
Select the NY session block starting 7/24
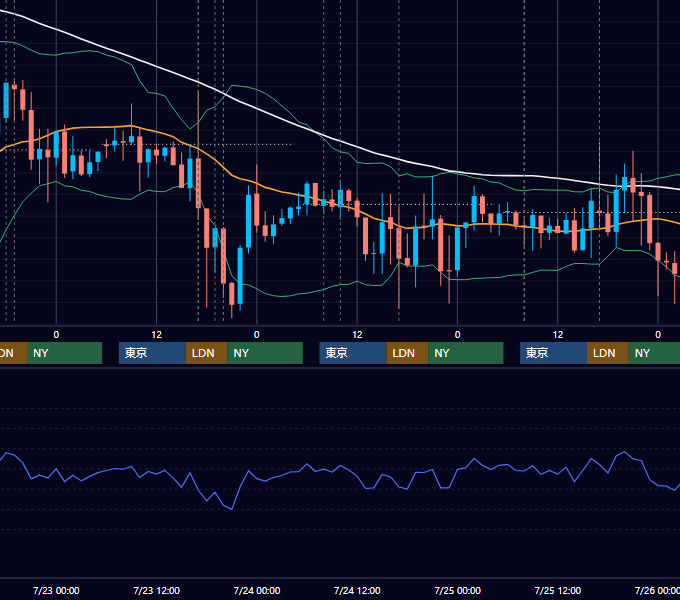tap(466, 353)
